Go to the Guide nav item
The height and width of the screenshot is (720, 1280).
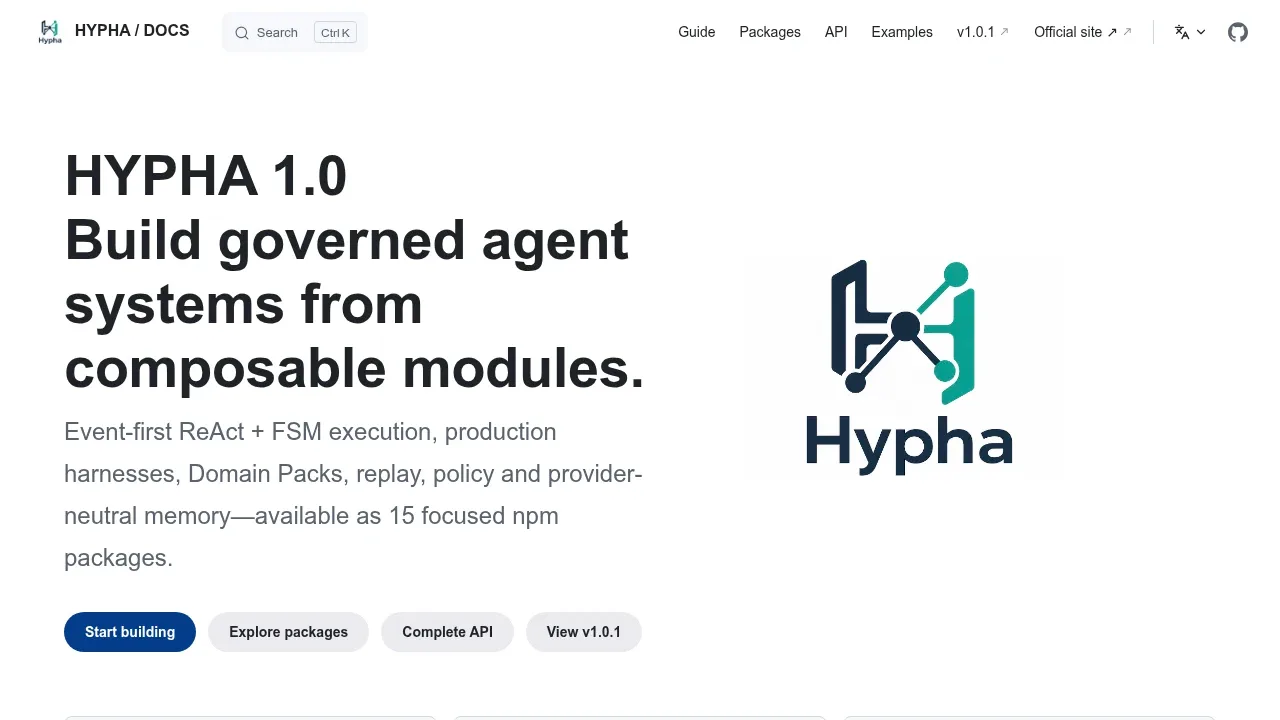tap(697, 32)
